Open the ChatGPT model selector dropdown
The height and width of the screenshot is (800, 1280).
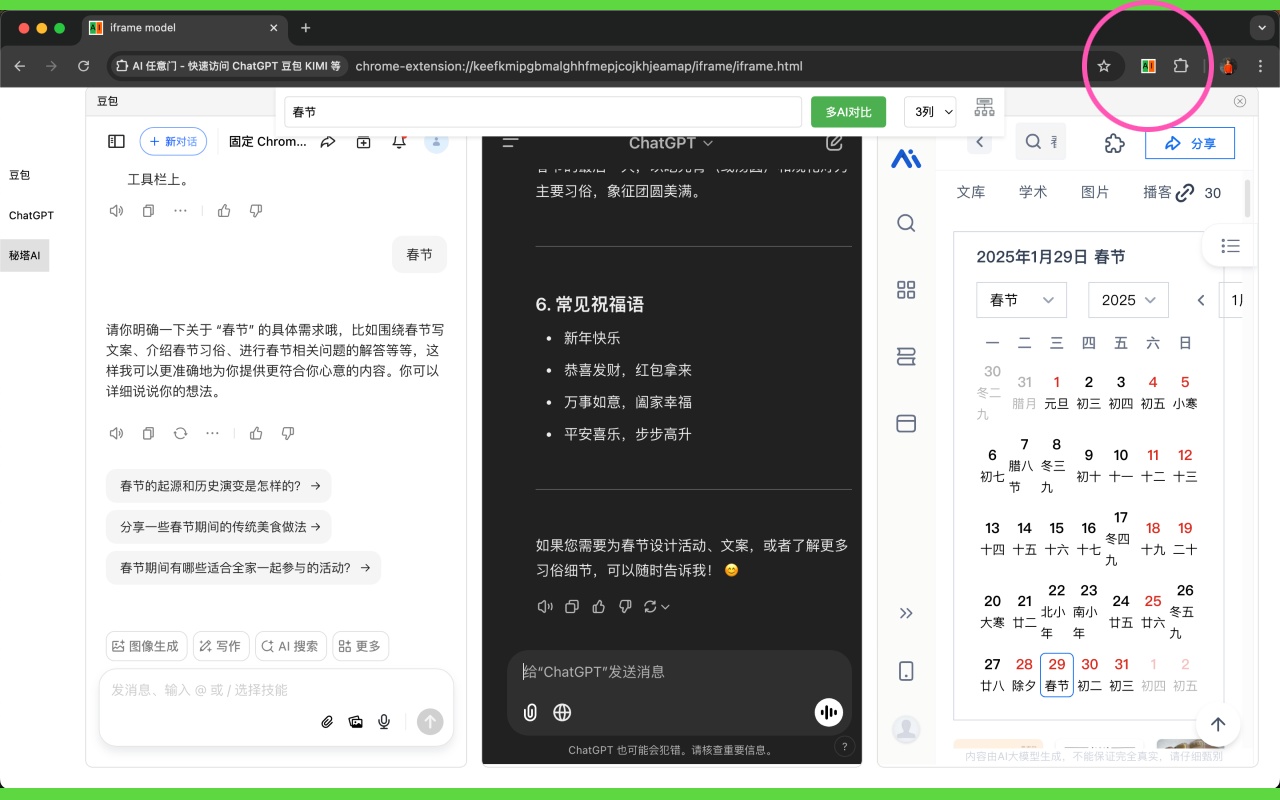click(670, 143)
